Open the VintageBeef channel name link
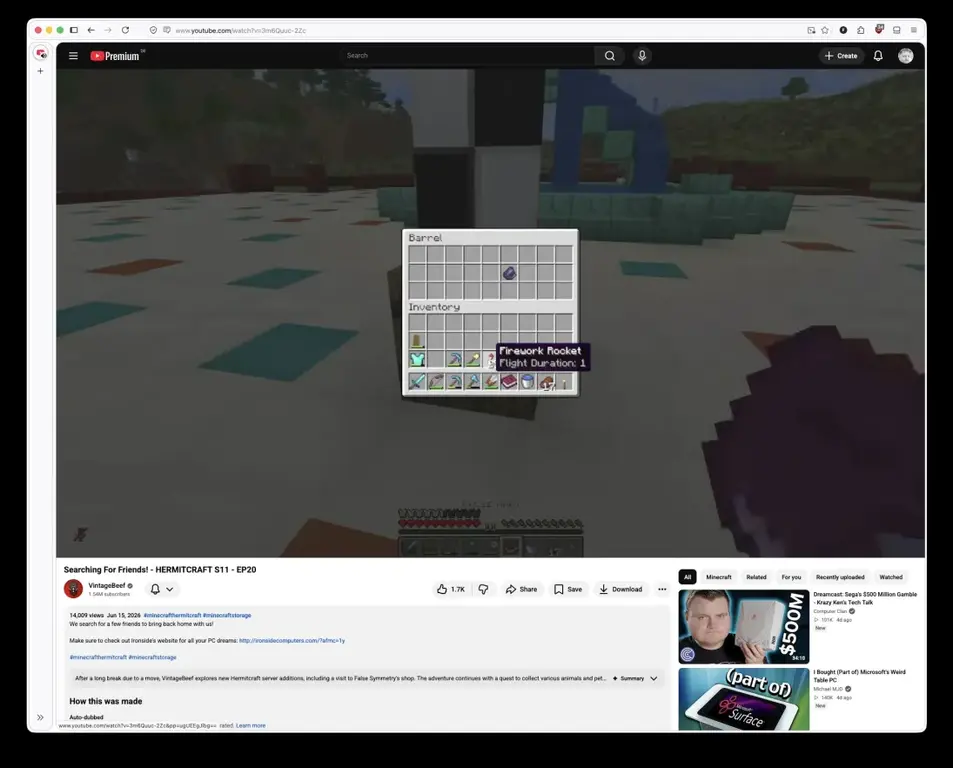Viewport: 953px width, 768px height. pos(106,586)
